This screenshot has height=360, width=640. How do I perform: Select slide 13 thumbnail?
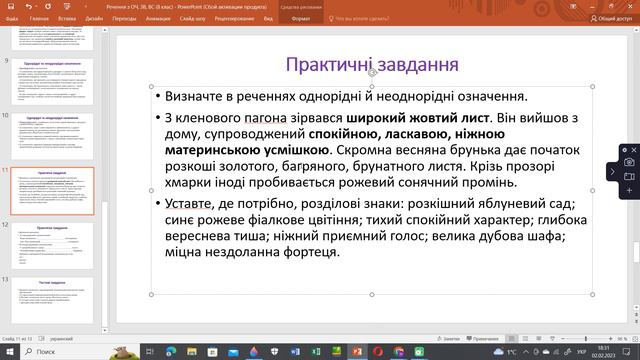pos(52,300)
